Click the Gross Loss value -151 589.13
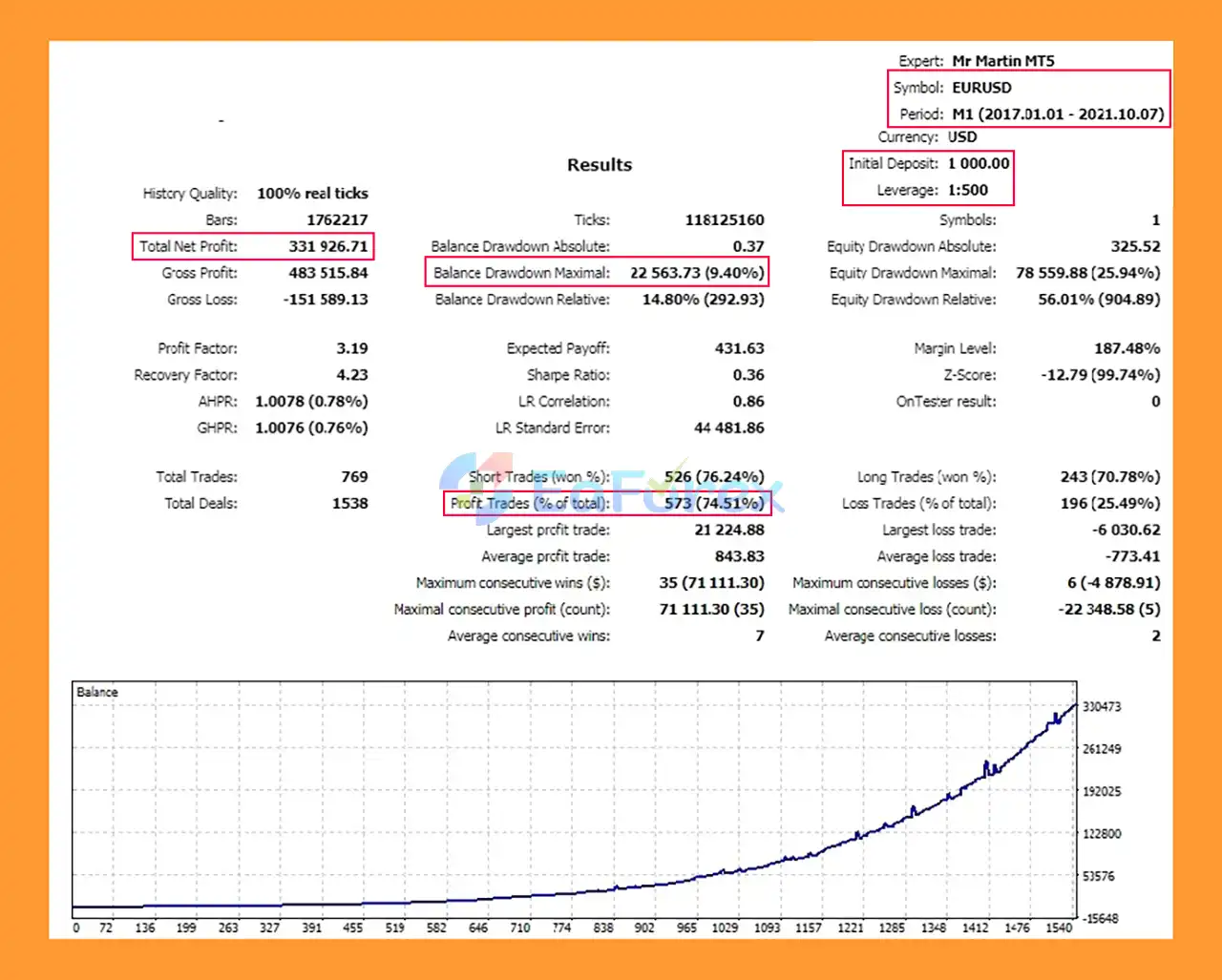 point(325,300)
